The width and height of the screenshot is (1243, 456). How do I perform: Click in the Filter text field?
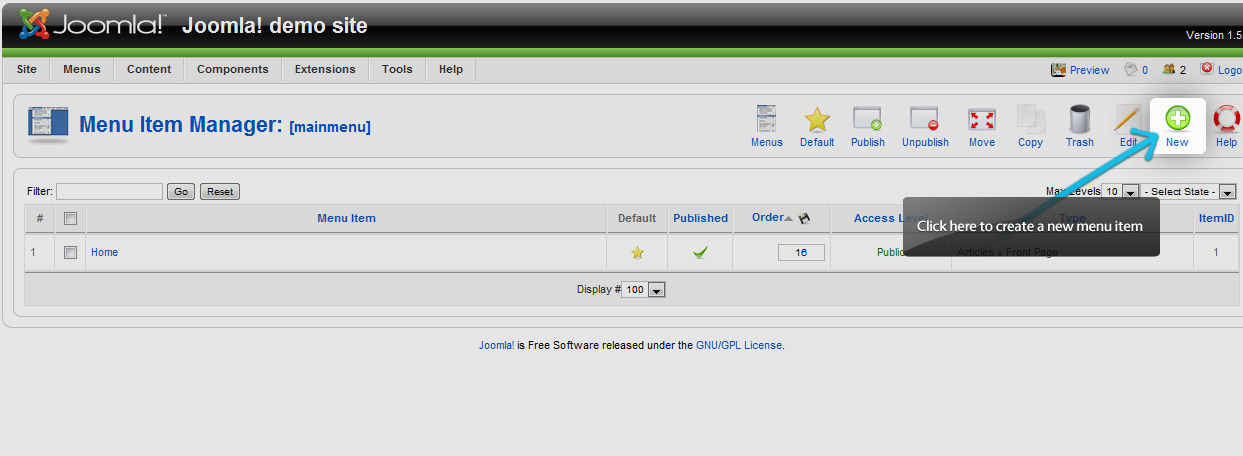coord(109,191)
